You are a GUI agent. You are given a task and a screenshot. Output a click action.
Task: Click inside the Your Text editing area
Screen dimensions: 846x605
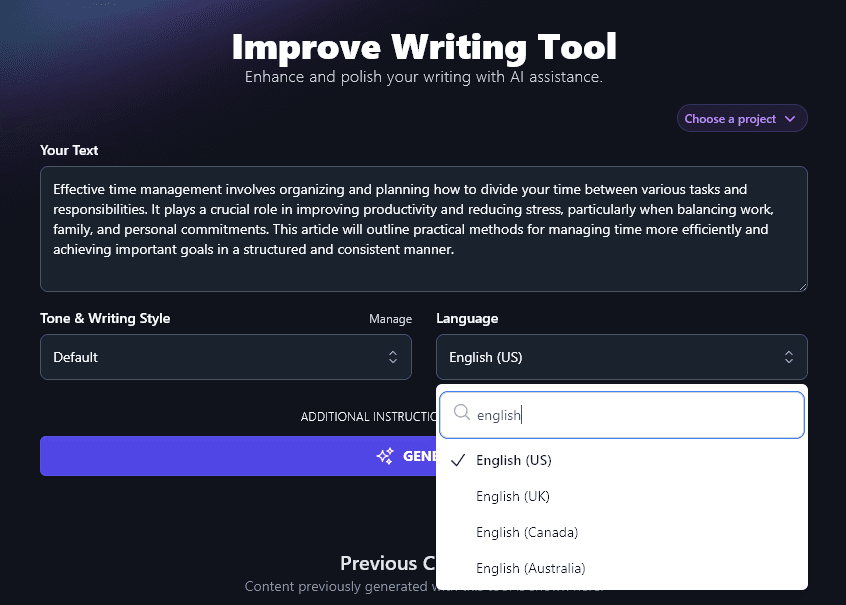click(423, 228)
